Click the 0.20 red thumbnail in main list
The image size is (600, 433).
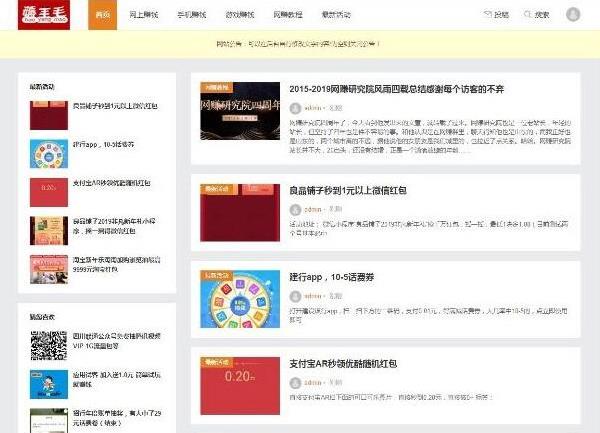[240, 386]
